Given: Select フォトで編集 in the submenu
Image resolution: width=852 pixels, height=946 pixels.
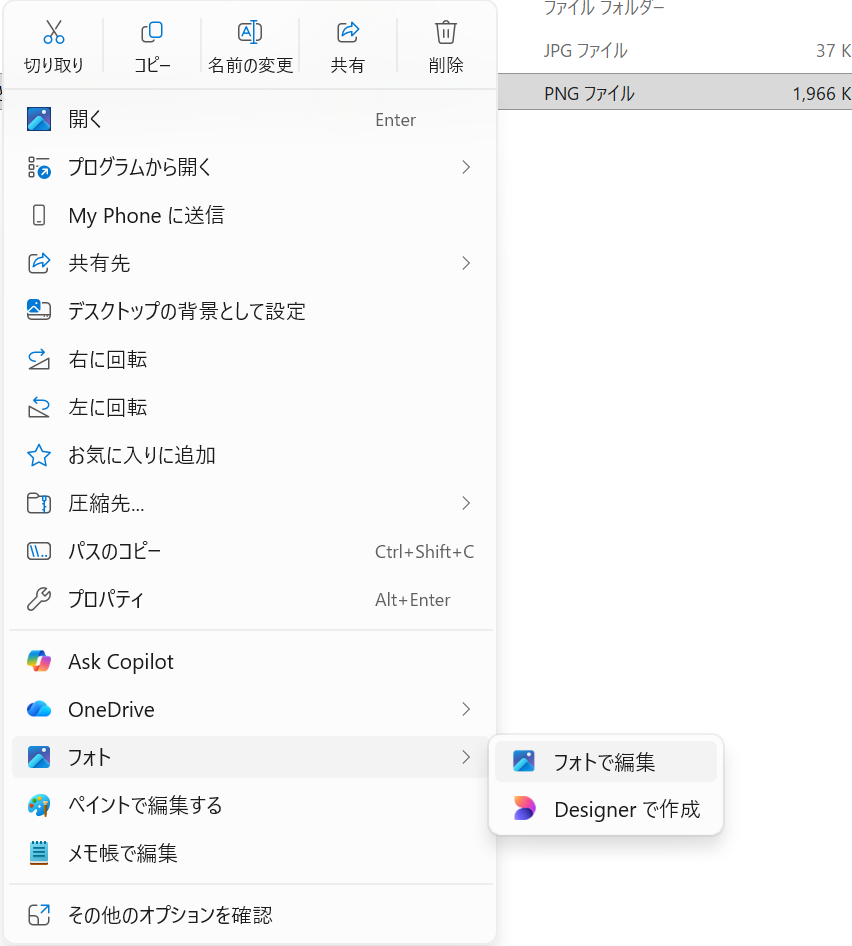Looking at the screenshot, I should coord(604,762).
